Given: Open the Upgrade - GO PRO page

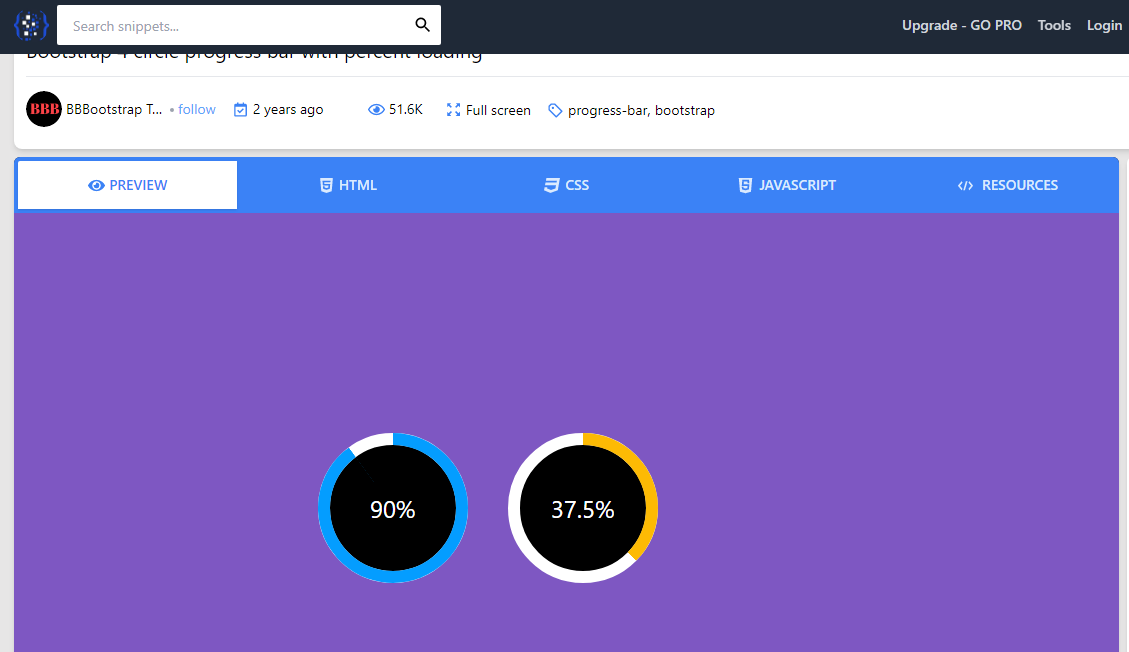Looking at the screenshot, I should 961,25.
